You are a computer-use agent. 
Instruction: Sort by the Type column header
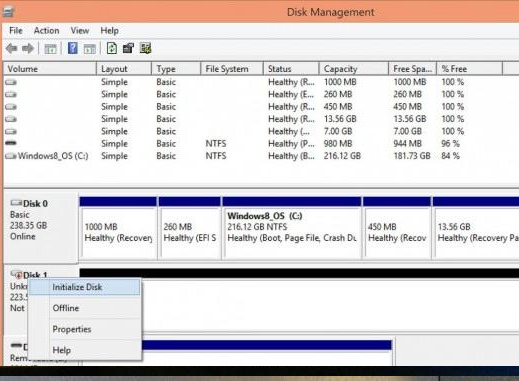tap(176, 69)
